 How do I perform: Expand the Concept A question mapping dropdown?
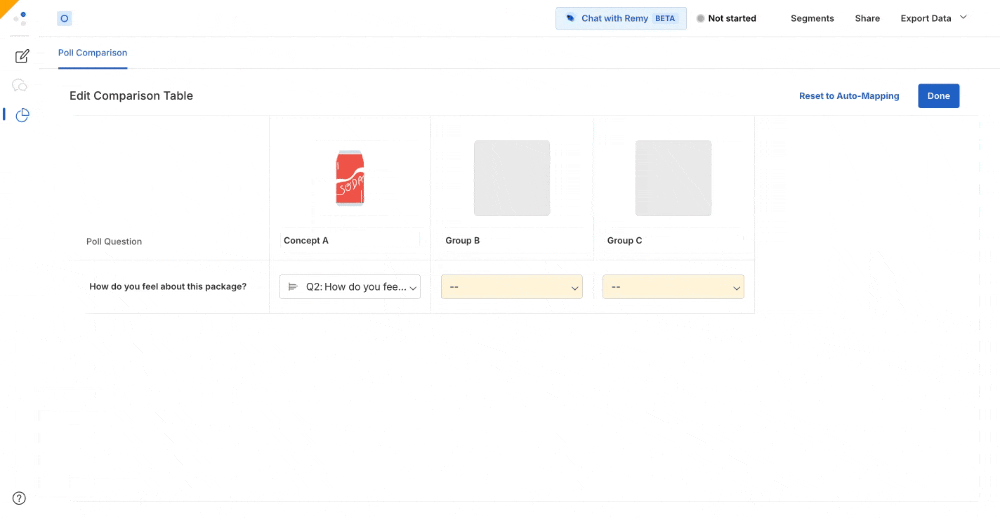pyautogui.click(x=350, y=287)
